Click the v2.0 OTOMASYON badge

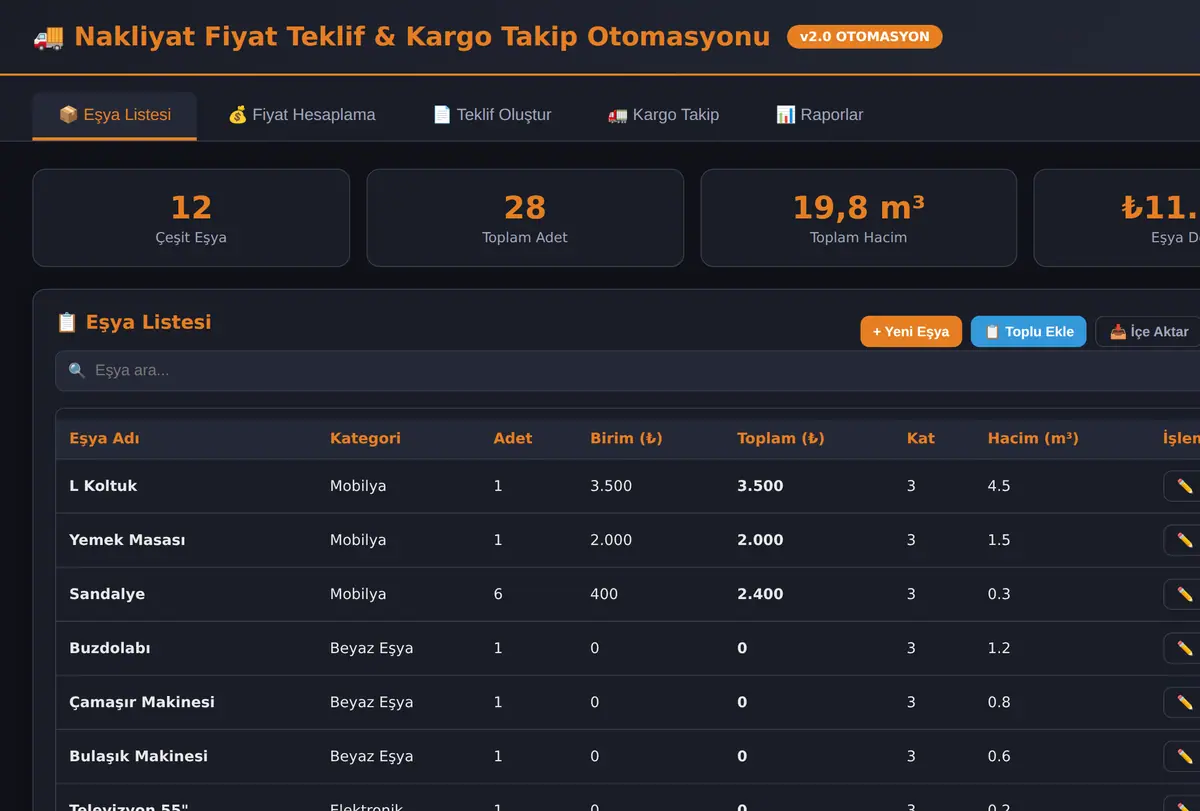865,37
